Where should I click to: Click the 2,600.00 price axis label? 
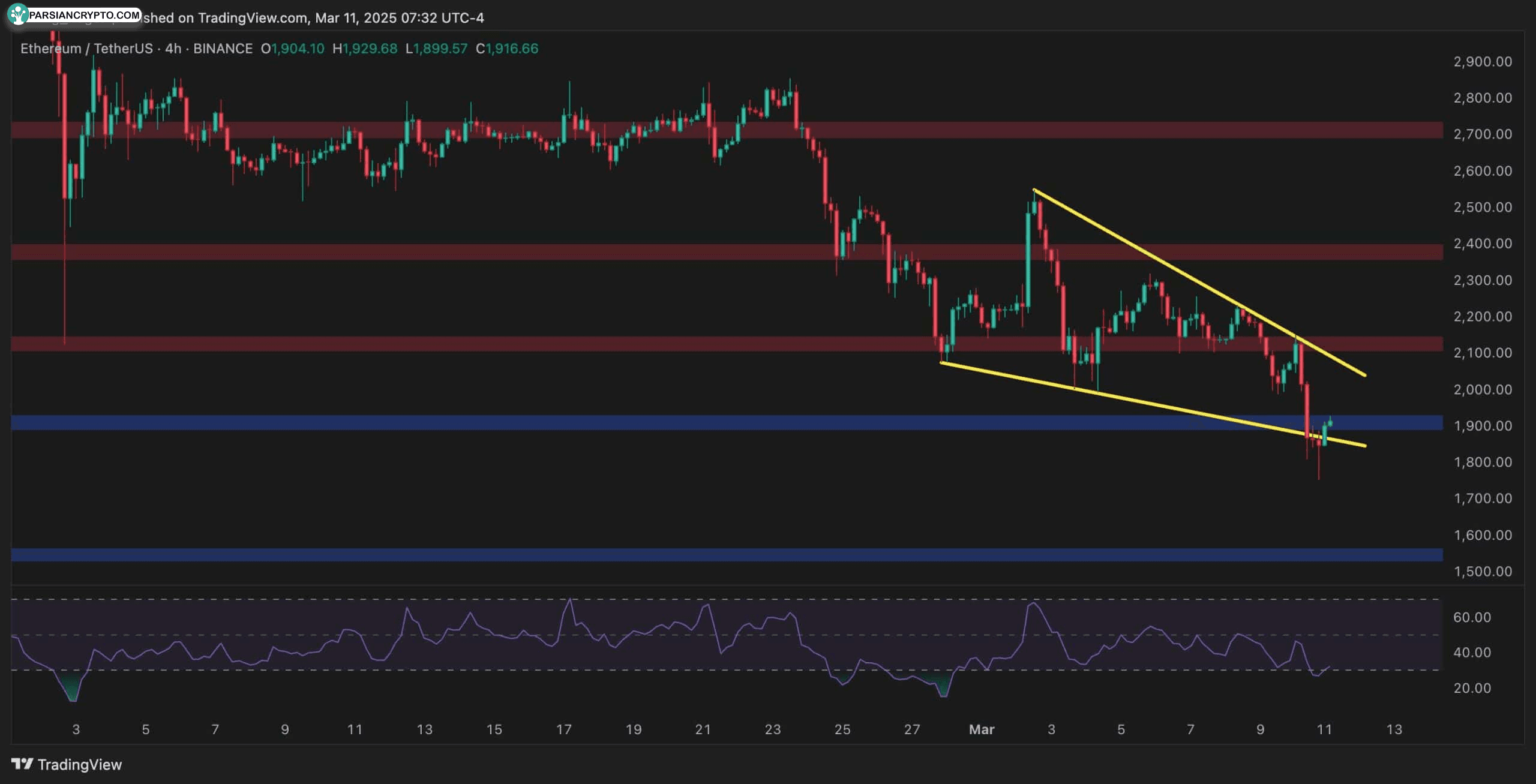tap(1483, 171)
